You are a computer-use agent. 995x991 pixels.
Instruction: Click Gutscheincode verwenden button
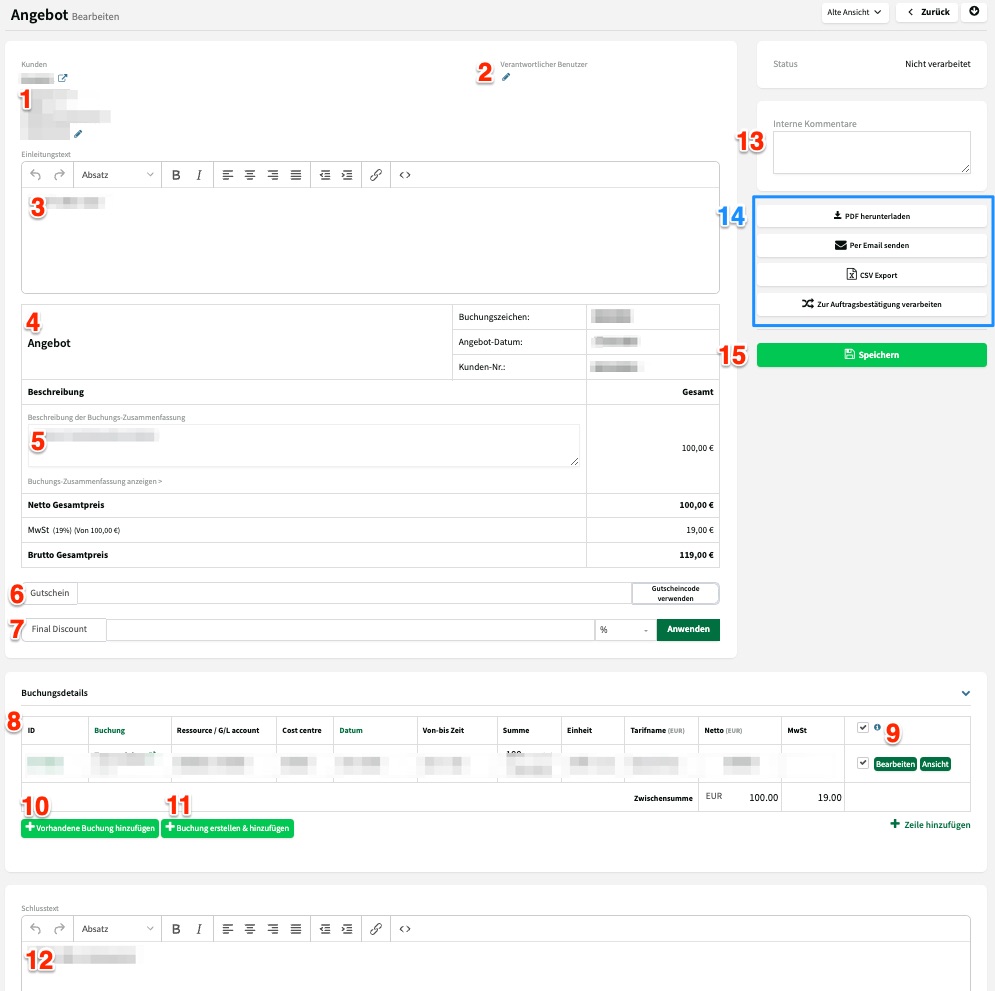(675, 594)
